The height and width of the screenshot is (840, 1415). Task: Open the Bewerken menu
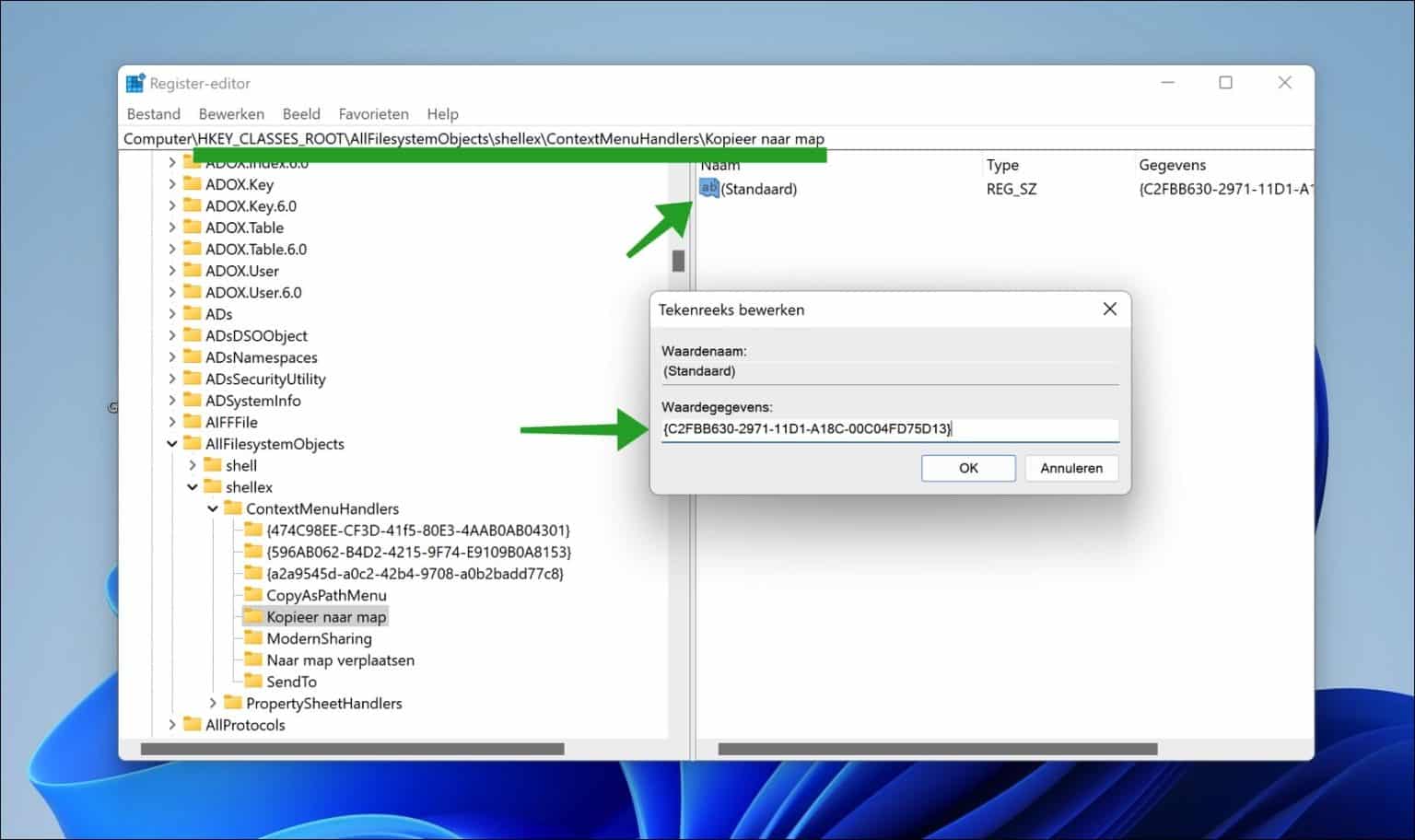(231, 114)
